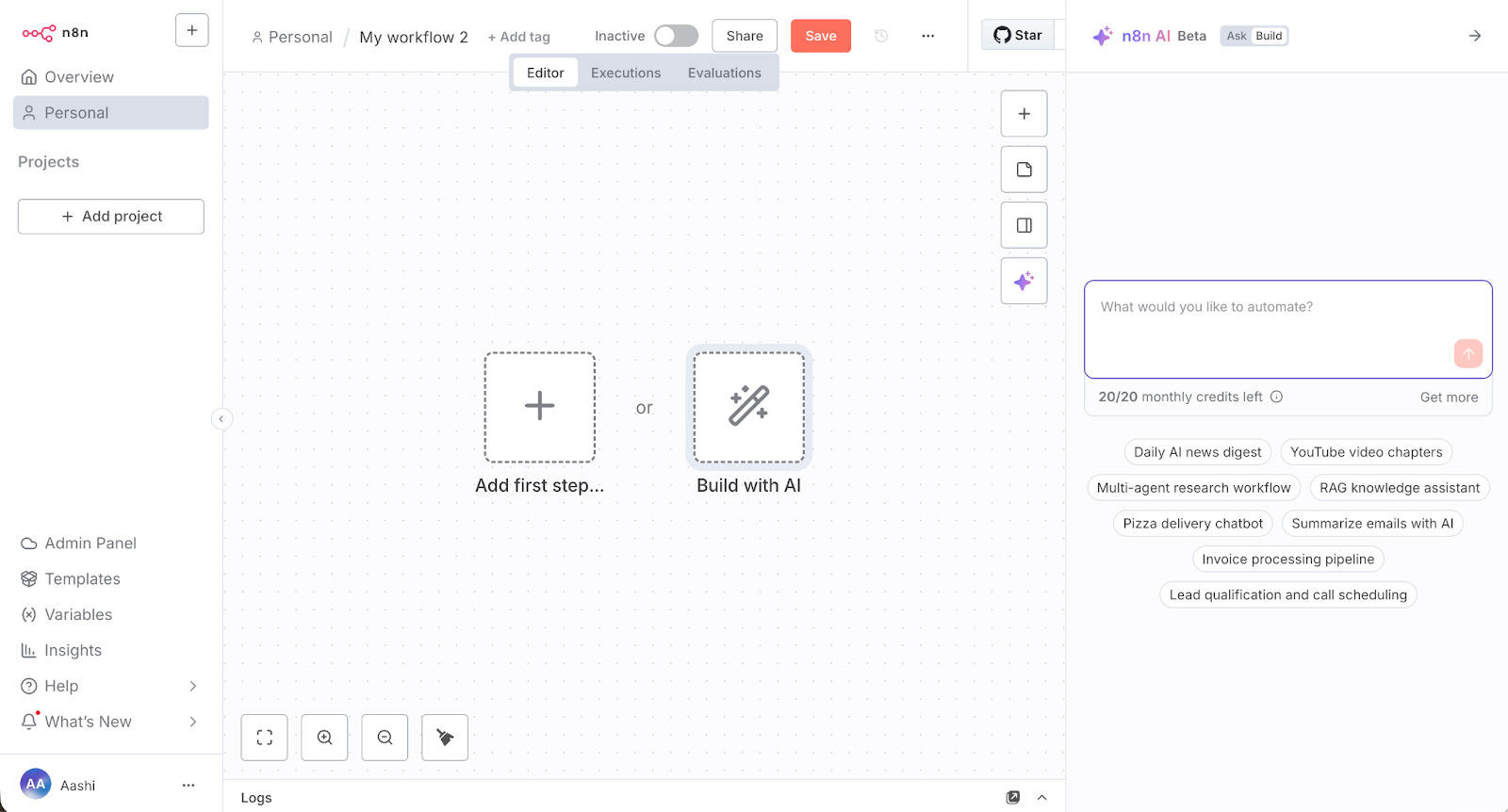Click Get more credits link
The image size is (1508, 812).
(x=1450, y=398)
